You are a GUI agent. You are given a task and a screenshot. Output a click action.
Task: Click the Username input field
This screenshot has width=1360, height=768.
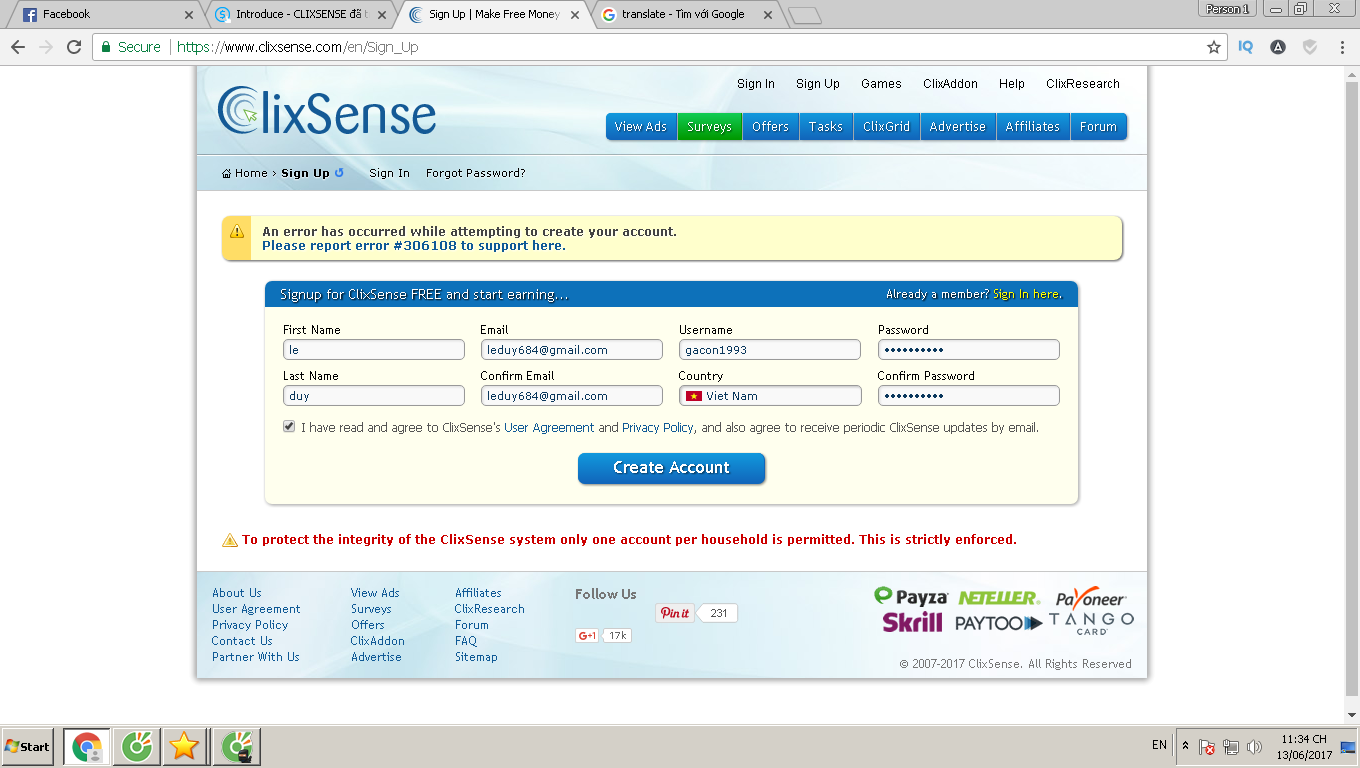(770, 350)
